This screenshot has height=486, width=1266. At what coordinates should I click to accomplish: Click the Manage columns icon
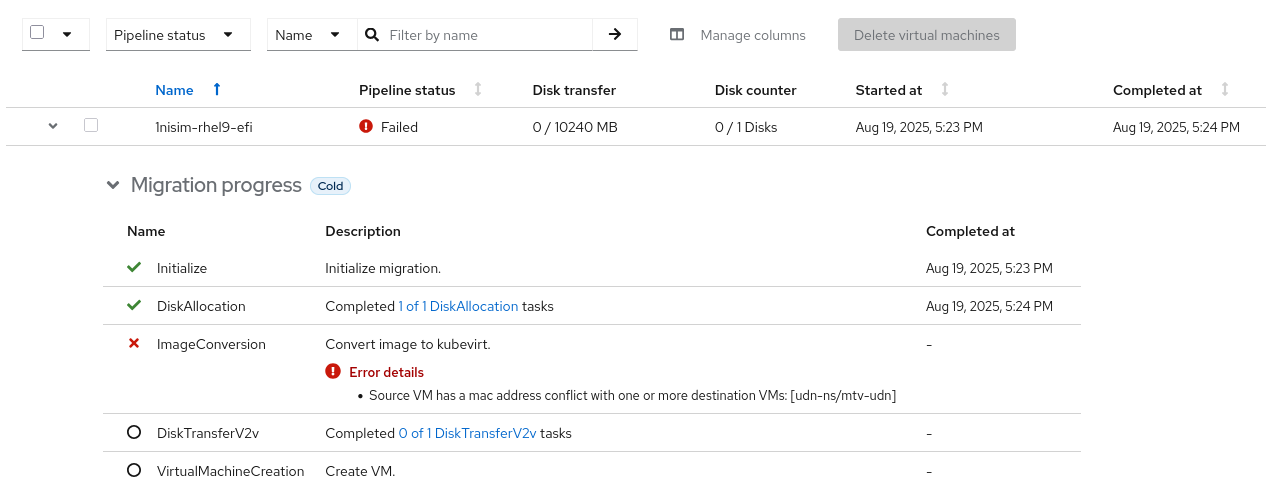[x=677, y=35]
